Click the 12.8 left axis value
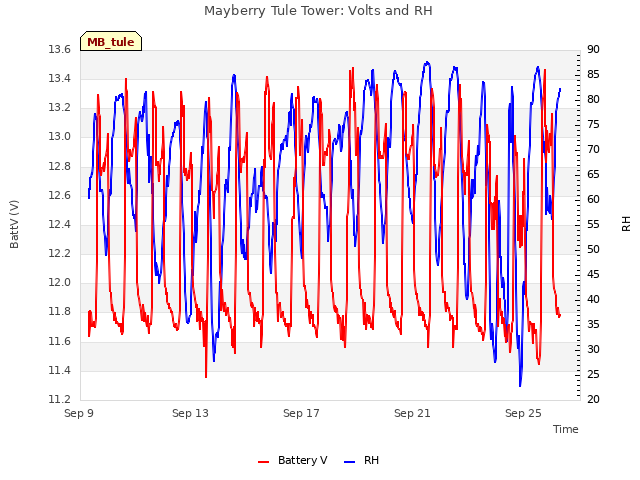 pos(60,166)
